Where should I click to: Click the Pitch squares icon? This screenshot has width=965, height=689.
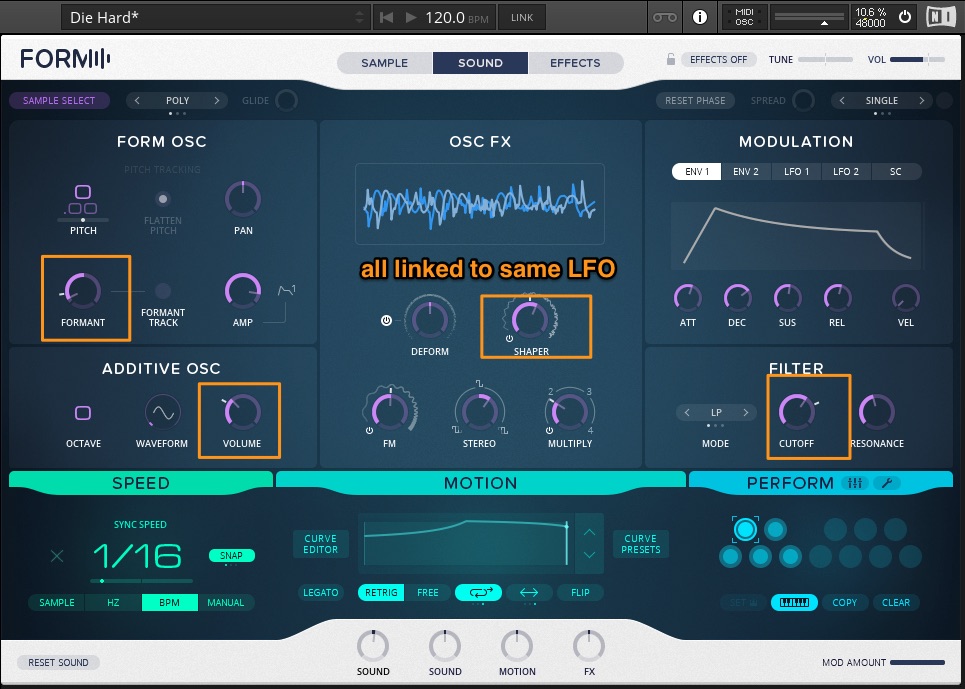coord(82,201)
